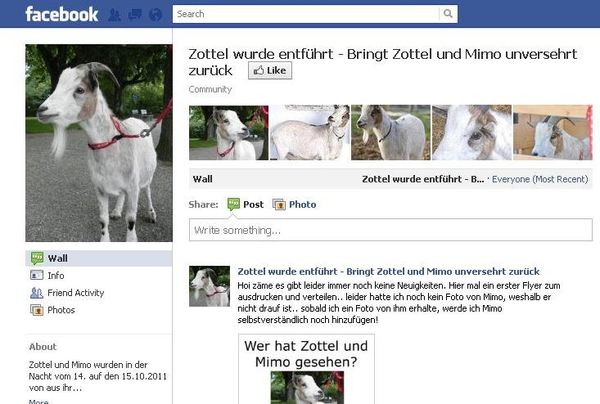Image resolution: width=600 pixels, height=404 pixels.
Task: Open the large goat profile picture
Action: [99, 143]
